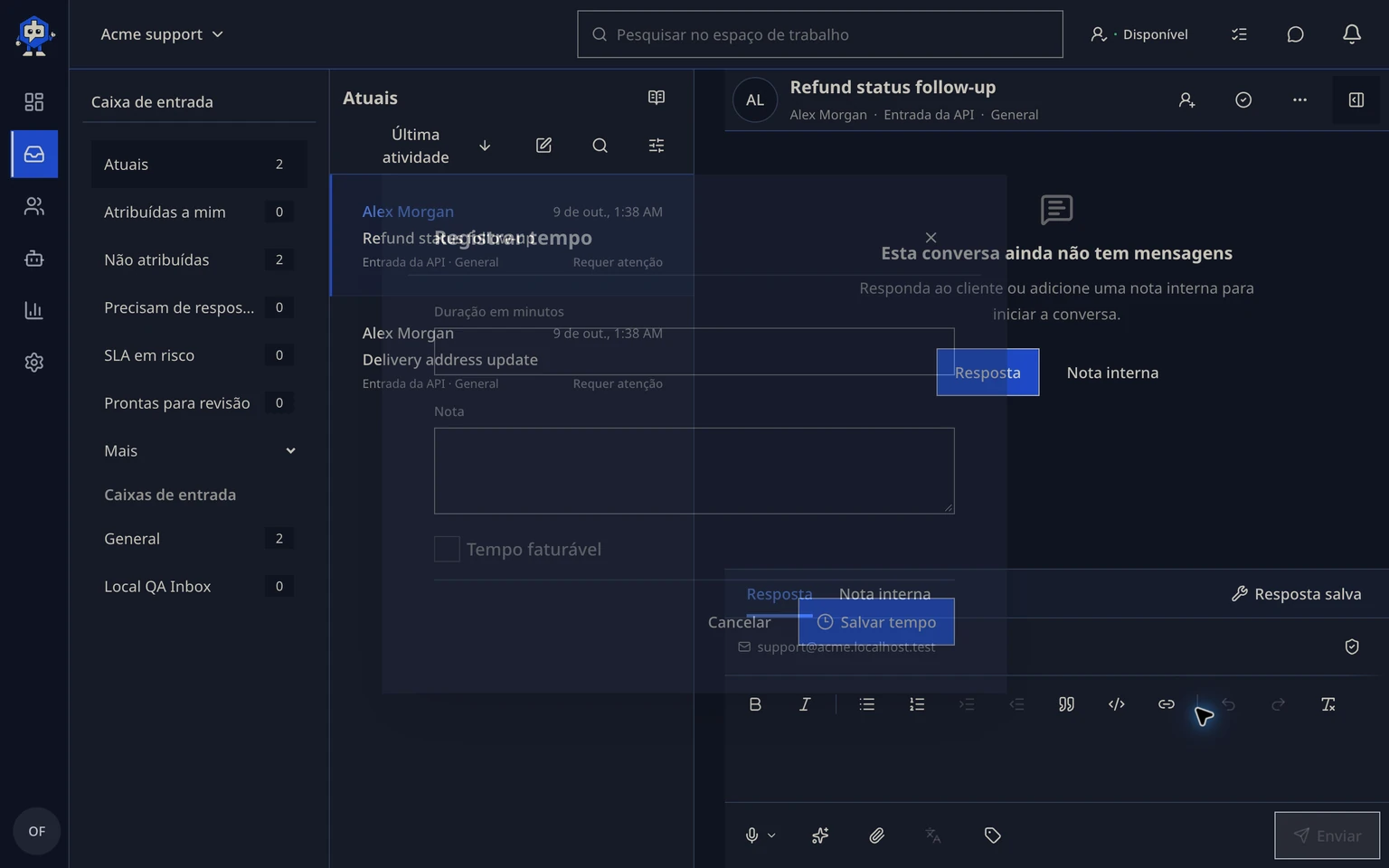Viewport: 1389px width, 868px height.
Task: Insert a link in editor
Action: (x=1167, y=704)
